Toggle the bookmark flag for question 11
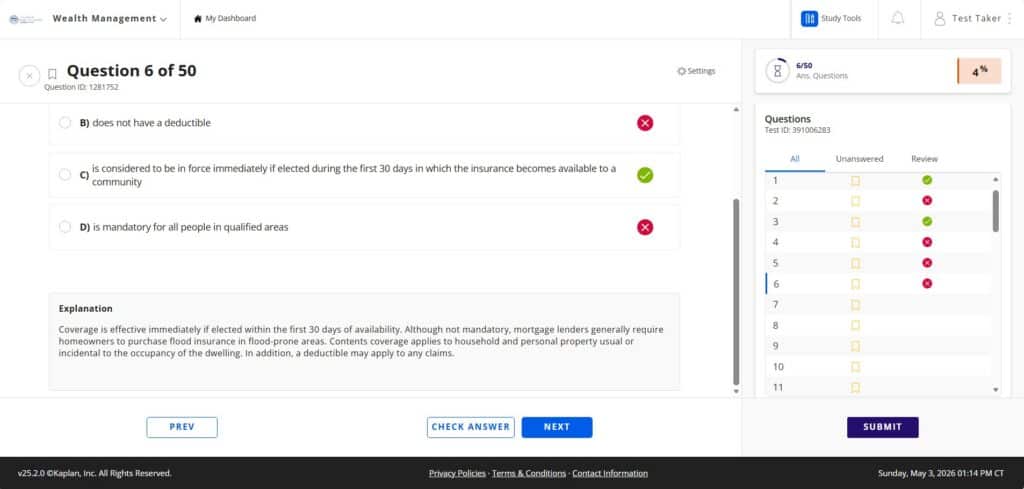The height and width of the screenshot is (489, 1024). coord(855,388)
